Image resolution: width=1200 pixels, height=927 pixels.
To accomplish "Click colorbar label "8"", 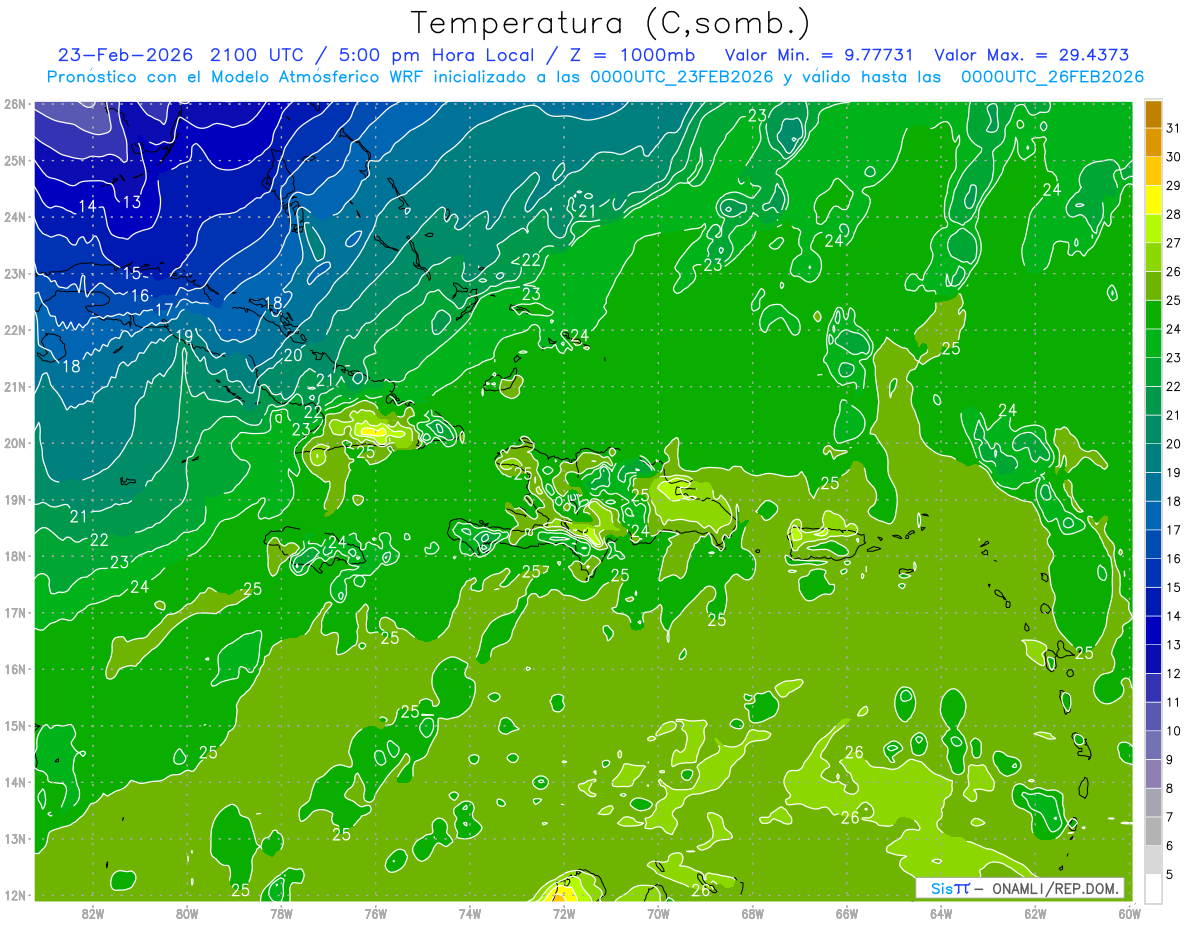I will tap(1170, 788).
